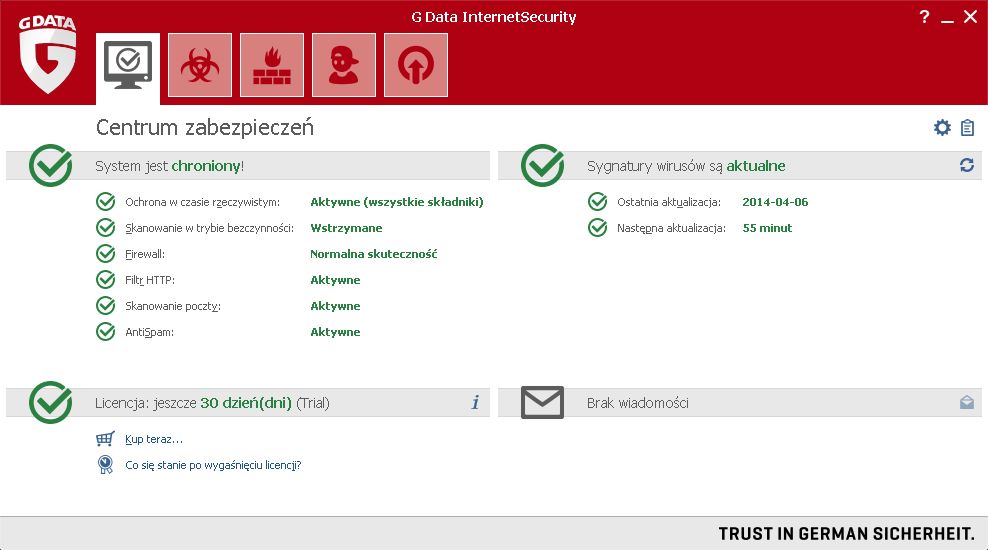Click checkmark beside Filtr HTTP
Image resolution: width=988 pixels, height=550 pixels.
105,280
